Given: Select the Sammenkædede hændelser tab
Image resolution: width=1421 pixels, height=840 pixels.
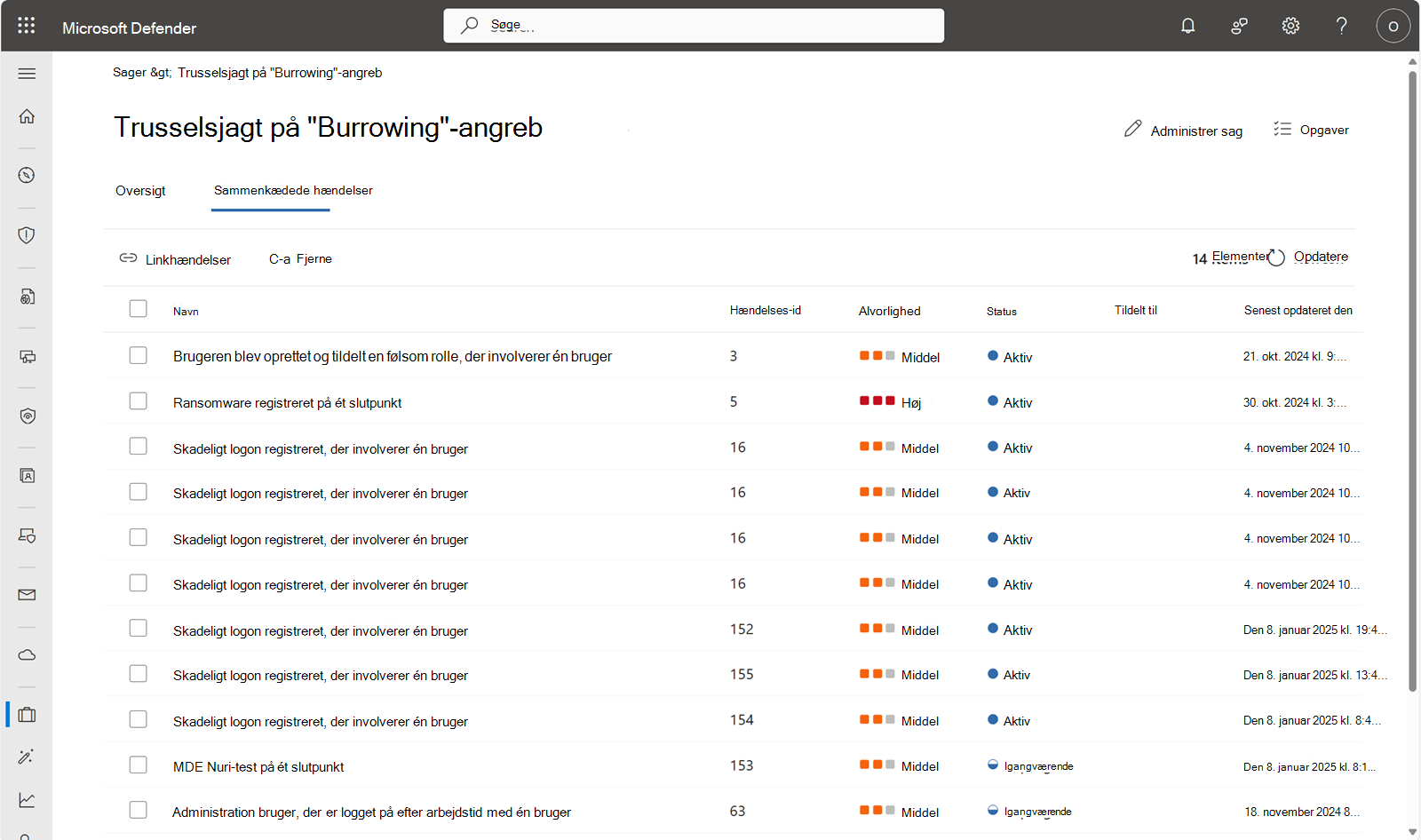Looking at the screenshot, I should (293, 191).
